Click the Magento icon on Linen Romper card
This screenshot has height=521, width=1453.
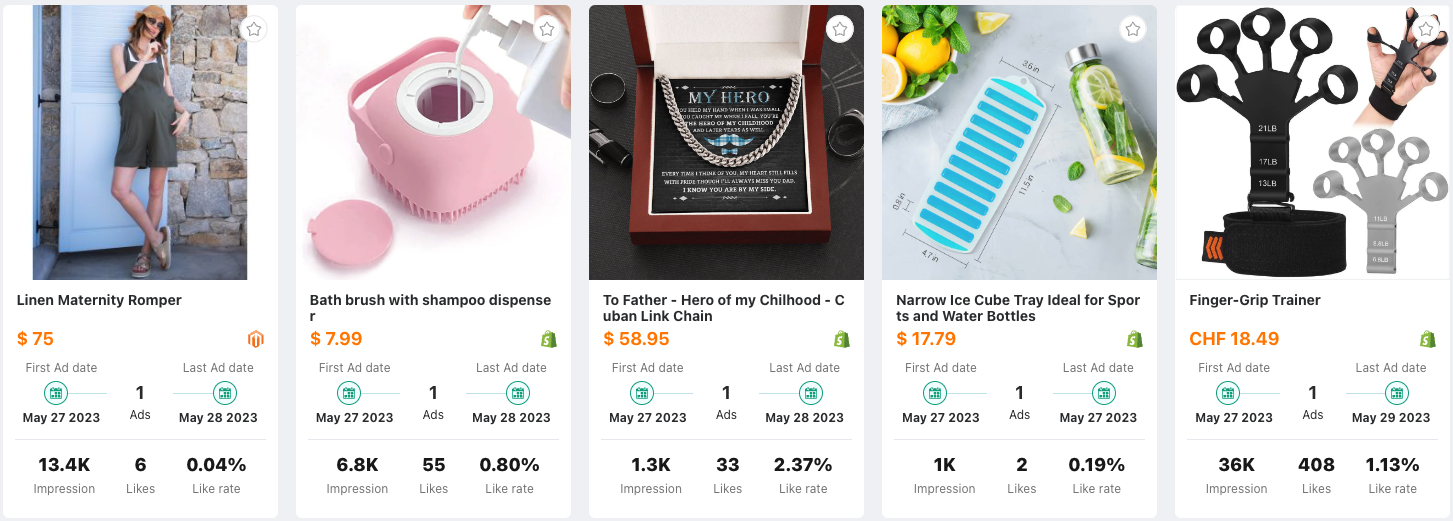click(256, 339)
